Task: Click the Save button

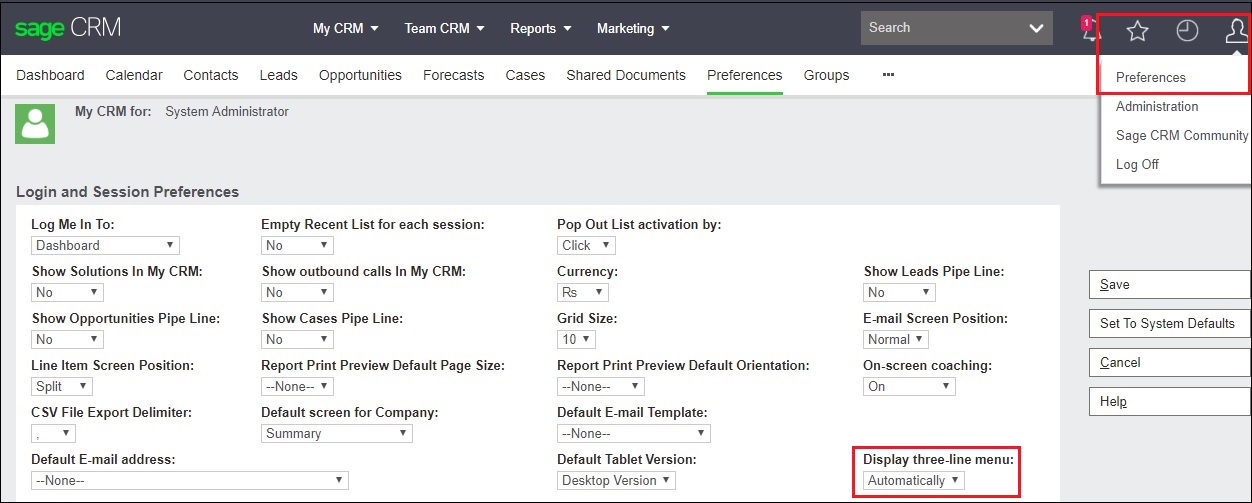Action: 1169,284
